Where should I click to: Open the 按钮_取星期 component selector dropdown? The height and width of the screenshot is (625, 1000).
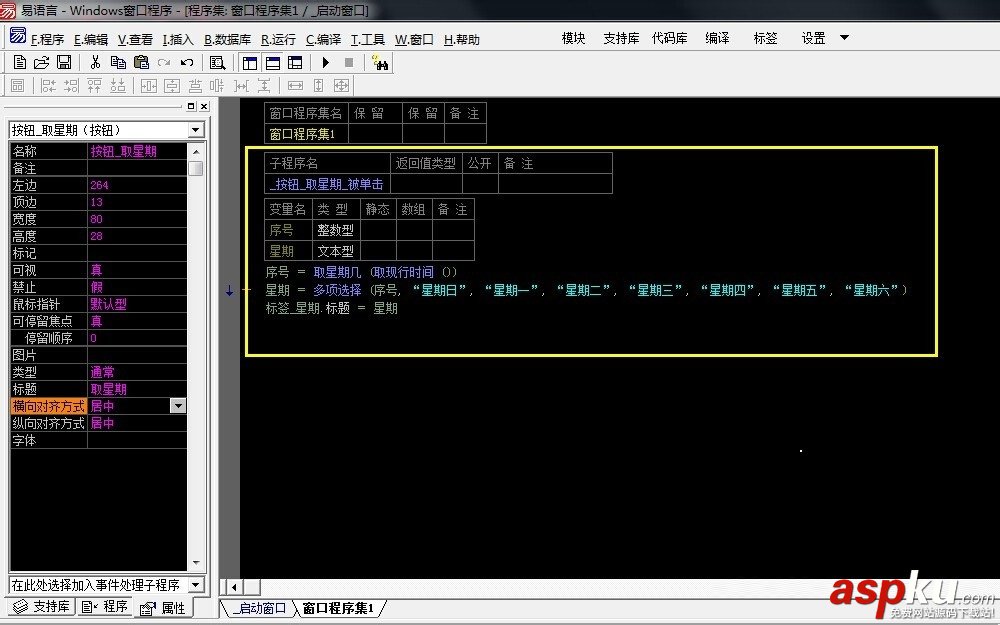coord(195,130)
